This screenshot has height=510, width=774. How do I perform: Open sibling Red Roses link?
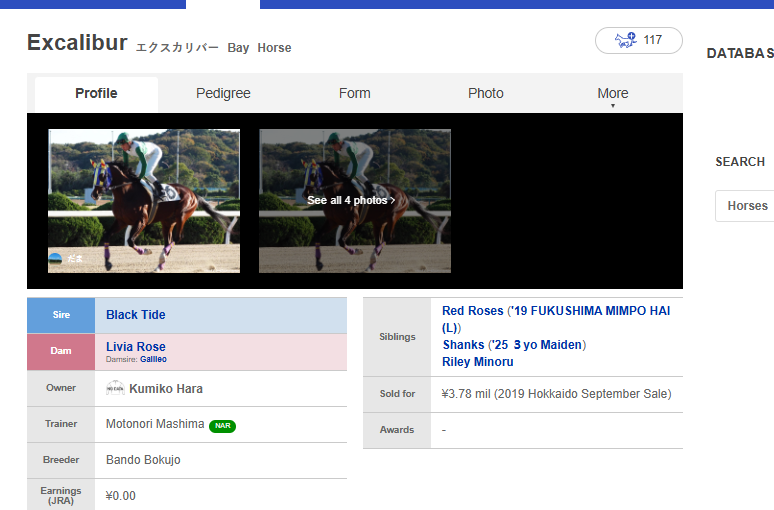[472, 311]
